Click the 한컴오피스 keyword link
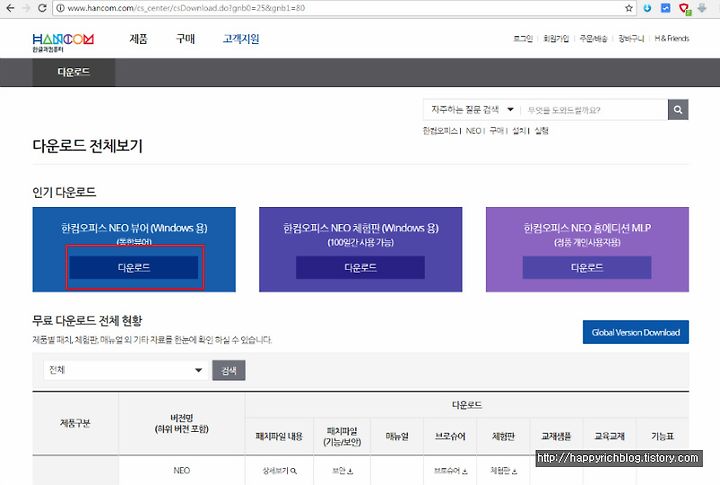 [440, 131]
